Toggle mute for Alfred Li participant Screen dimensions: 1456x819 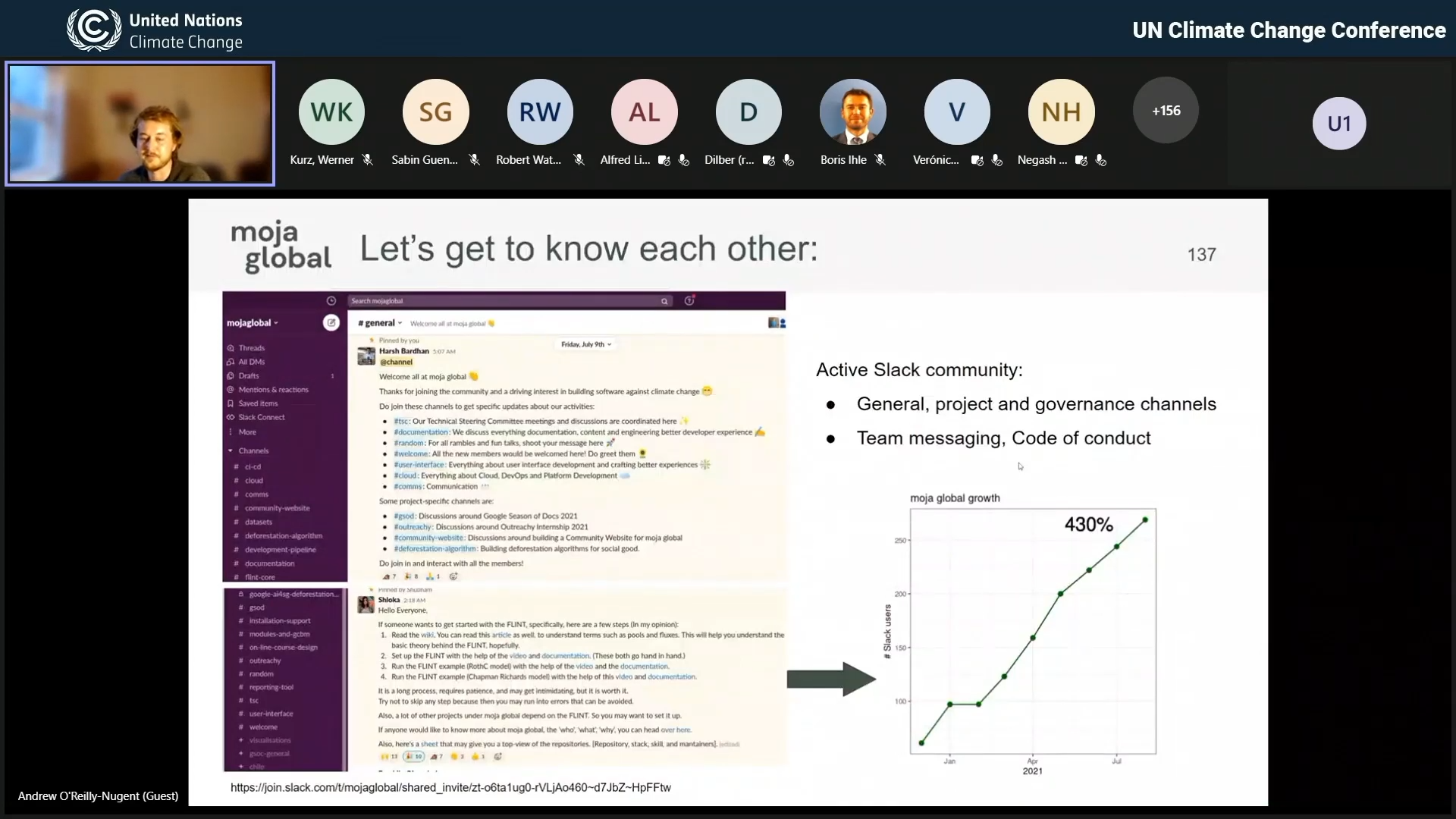pyautogui.click(x=684, y=160)
